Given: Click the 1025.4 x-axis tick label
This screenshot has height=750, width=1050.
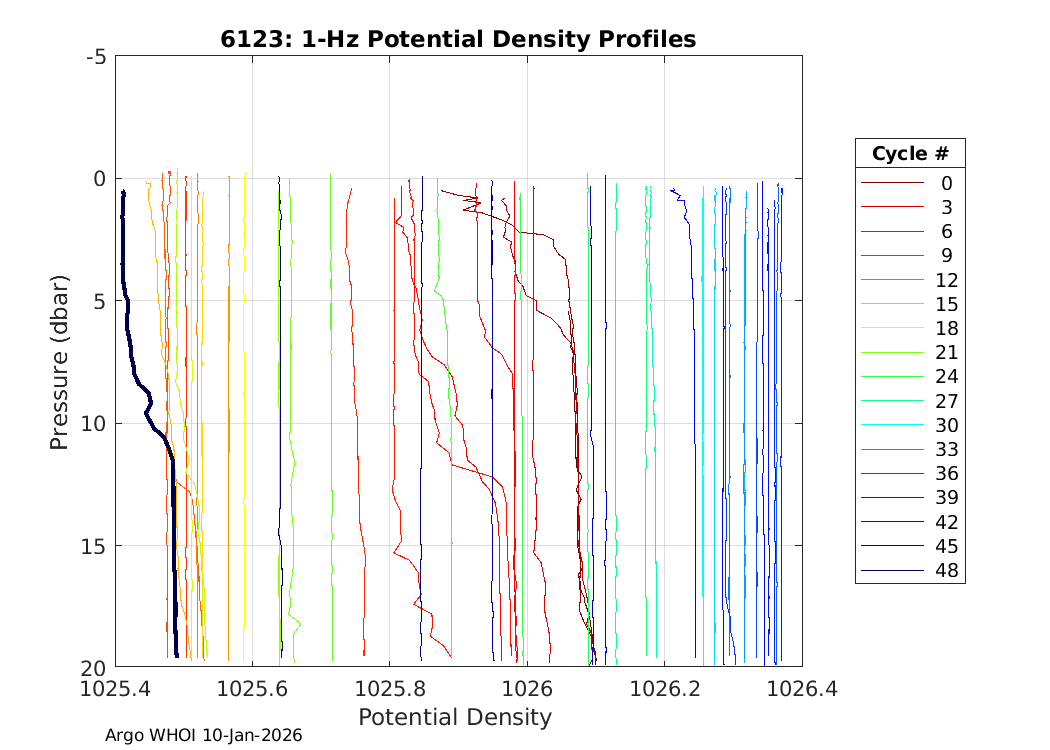Looking at the screenshot, I should click(x=116, y=689).
